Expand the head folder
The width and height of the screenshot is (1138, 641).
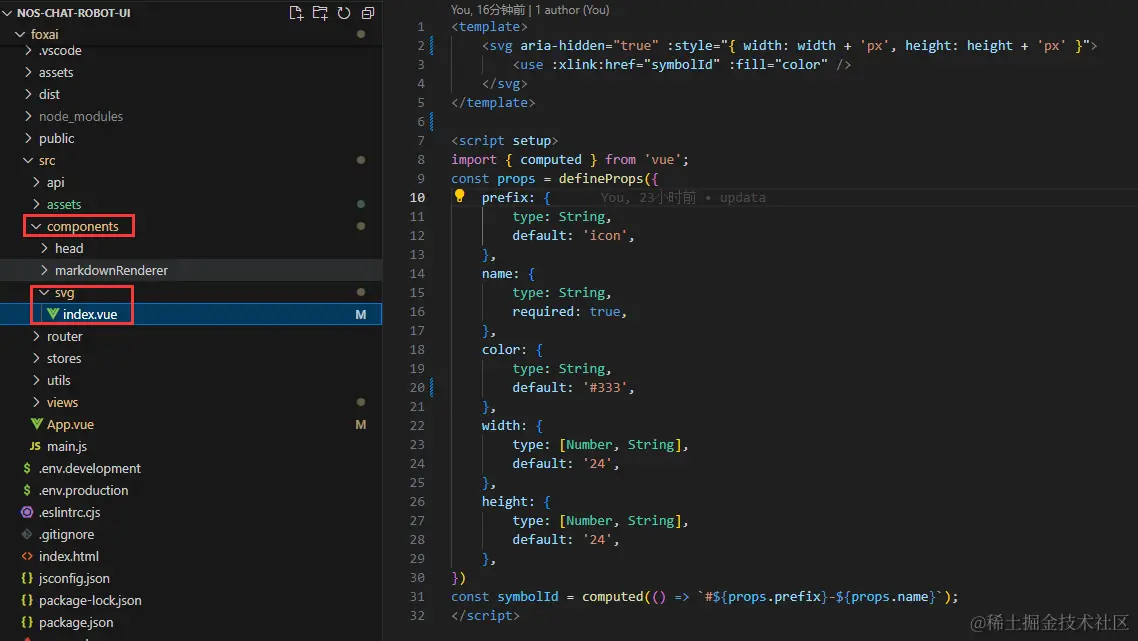44,248
